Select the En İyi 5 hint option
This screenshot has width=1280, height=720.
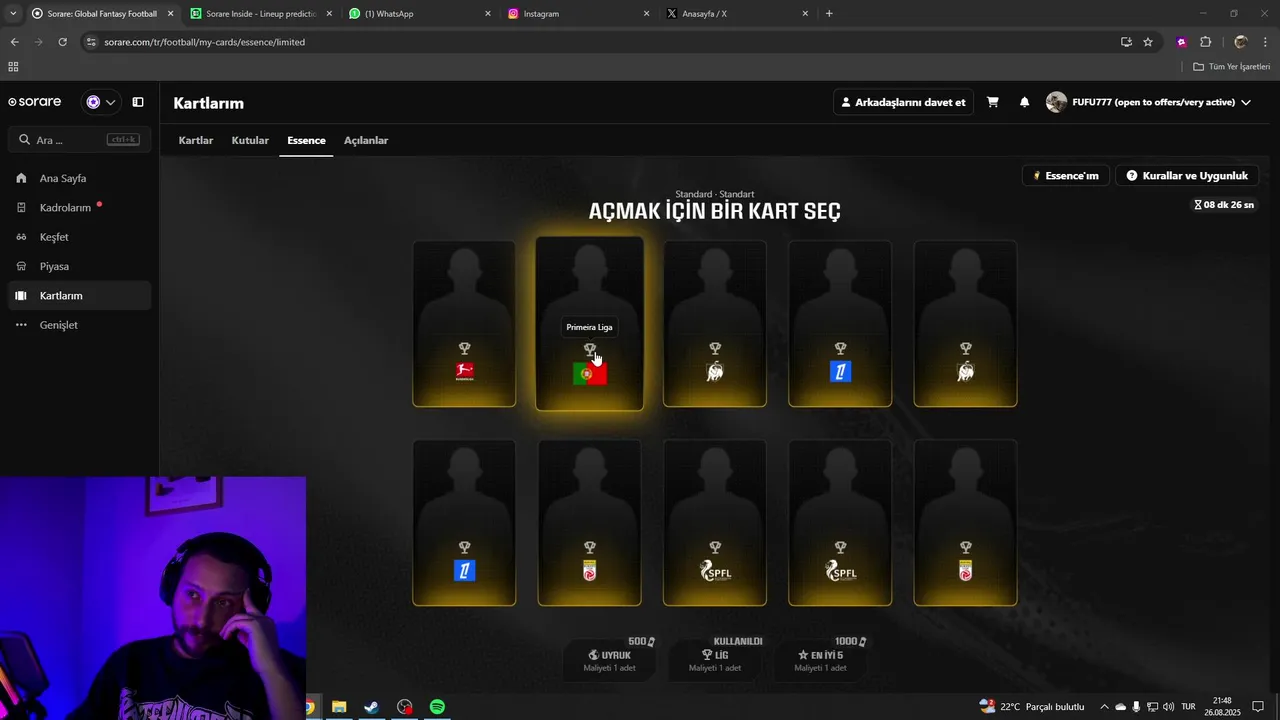point(820,660)
